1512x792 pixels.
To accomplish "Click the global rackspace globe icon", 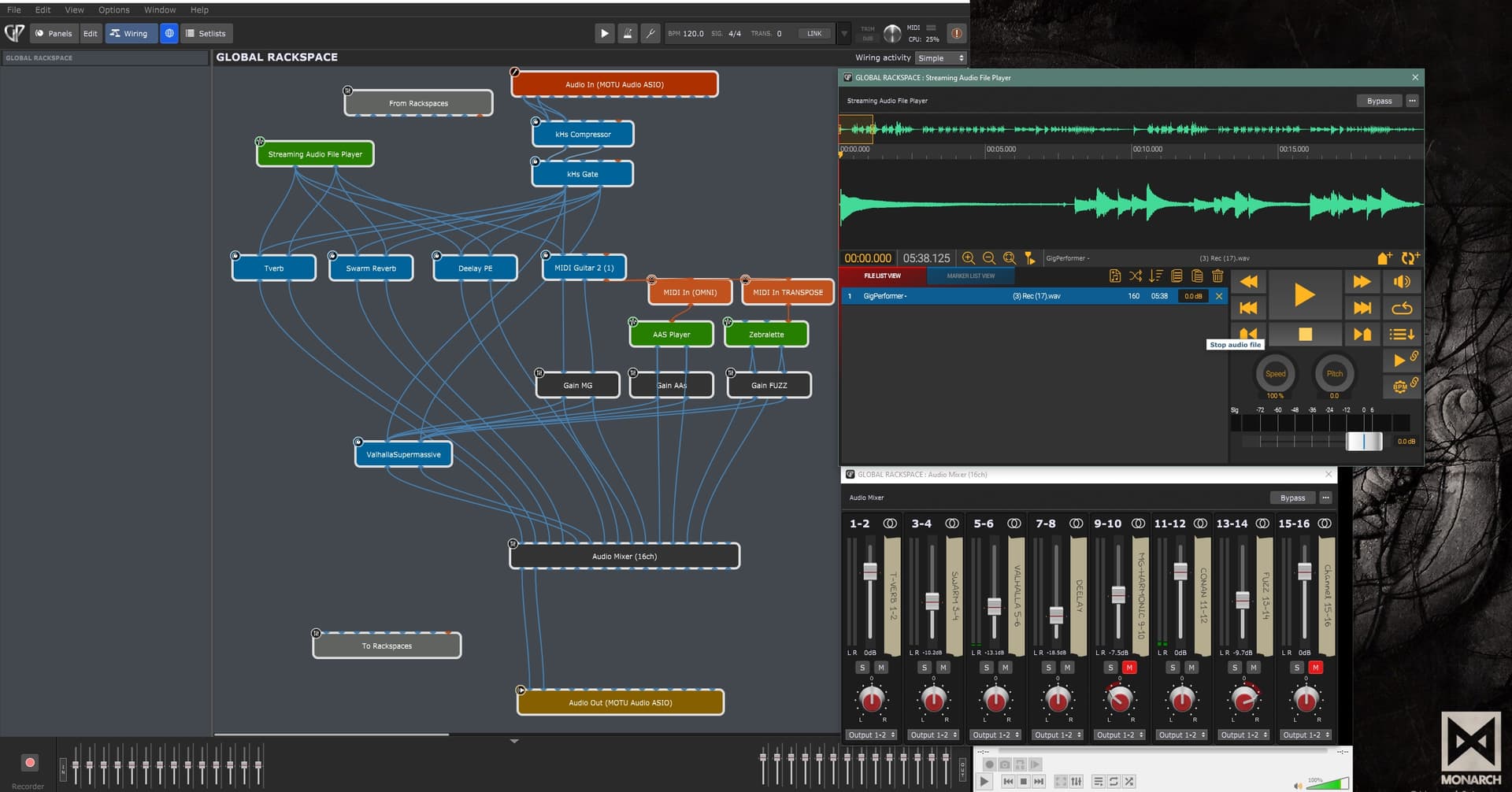I will (x=169, y=33).
